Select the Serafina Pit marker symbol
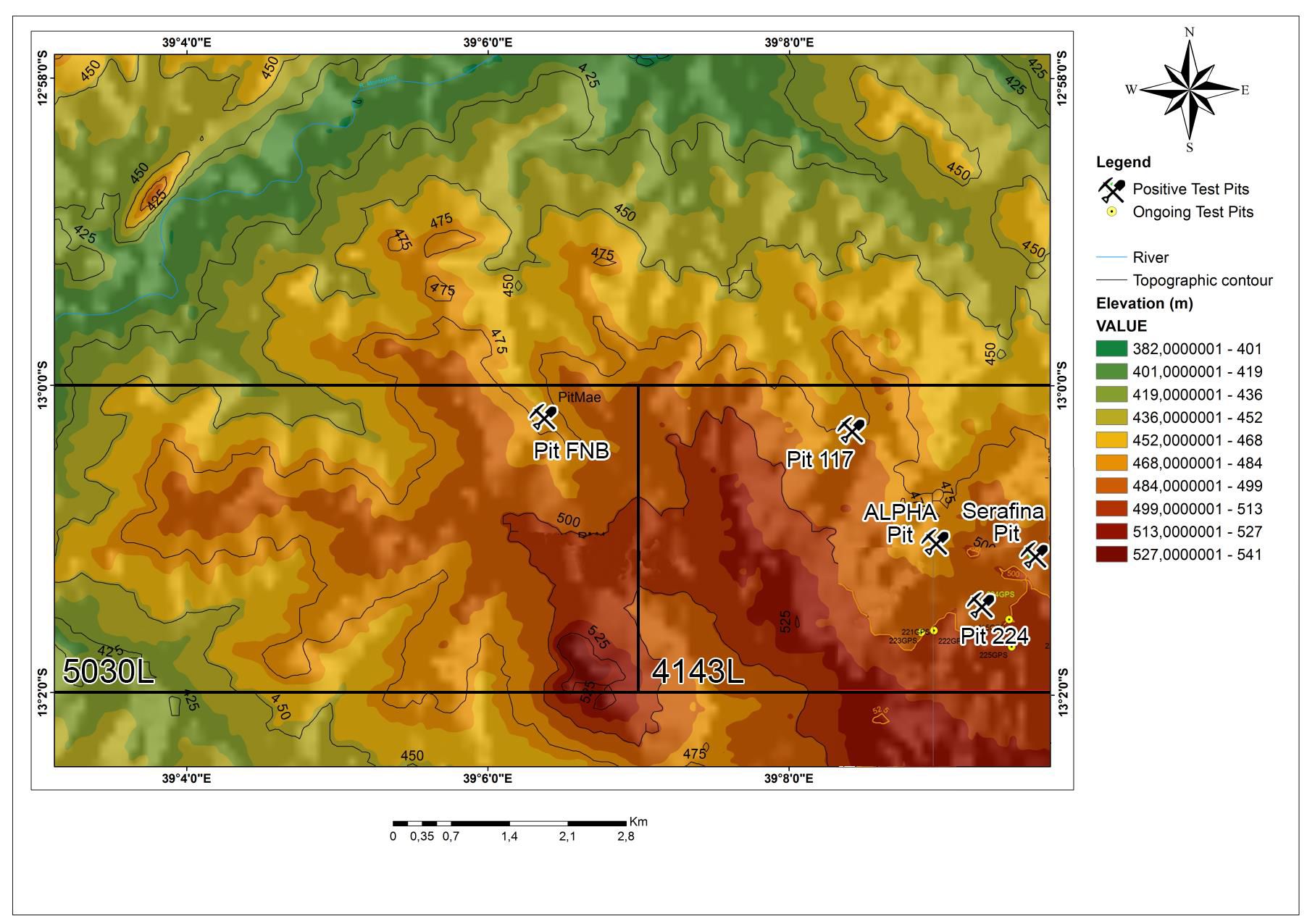This screenshot has height=924, width=1307. tap(1035, 555)
